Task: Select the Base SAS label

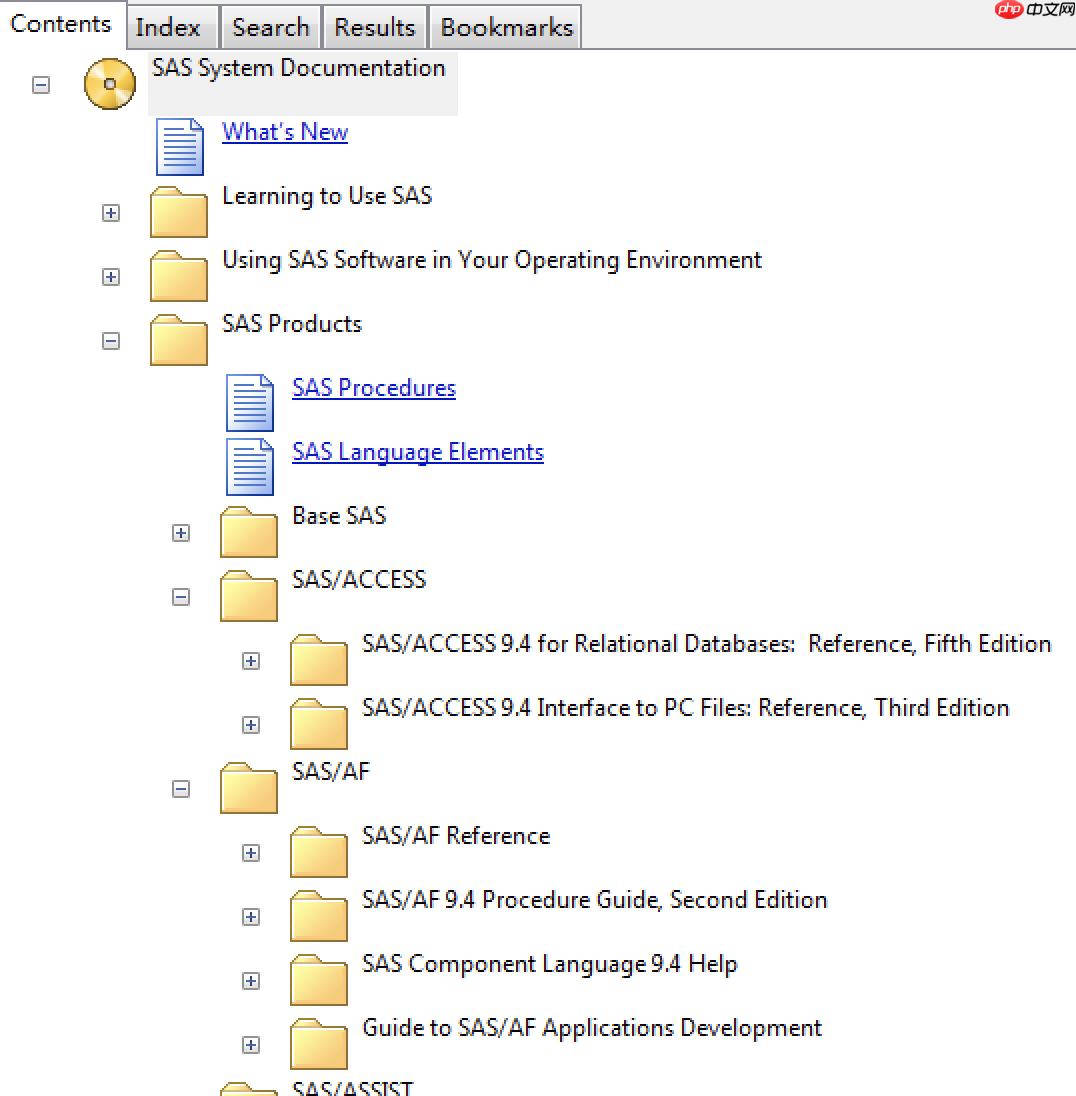Action: click(x=338, y=516)
